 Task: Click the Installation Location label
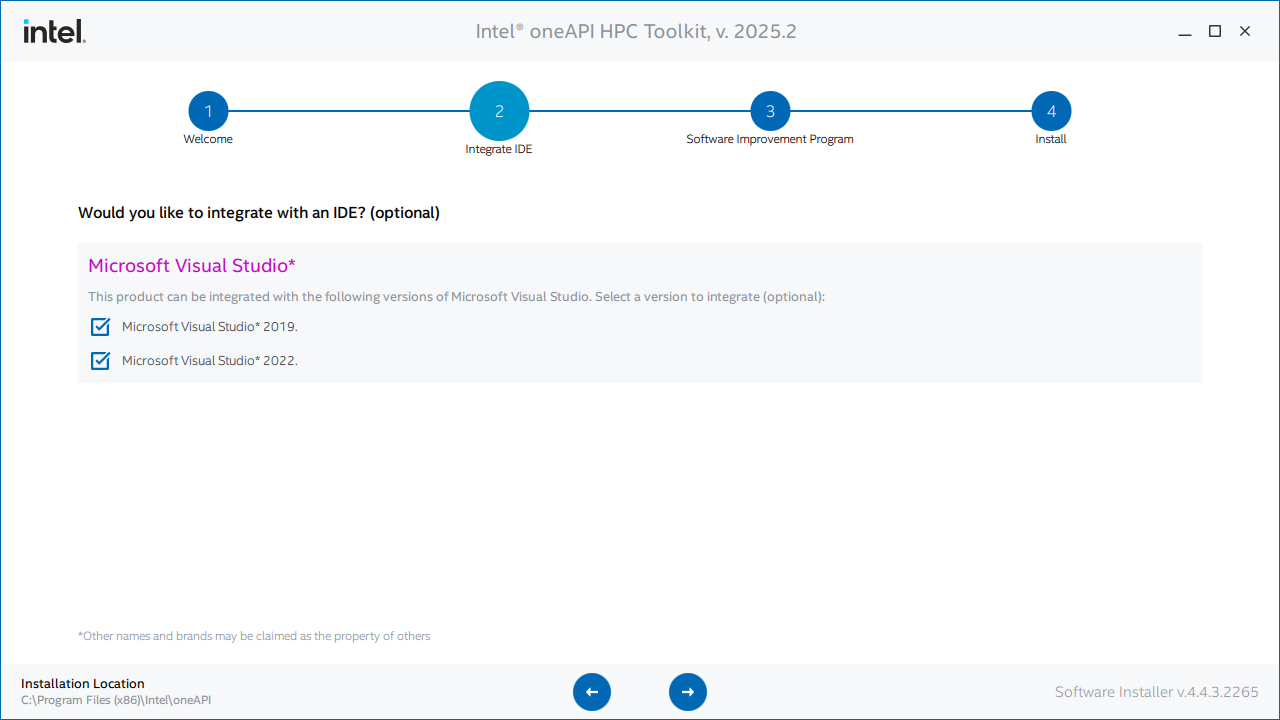(83, 684)
